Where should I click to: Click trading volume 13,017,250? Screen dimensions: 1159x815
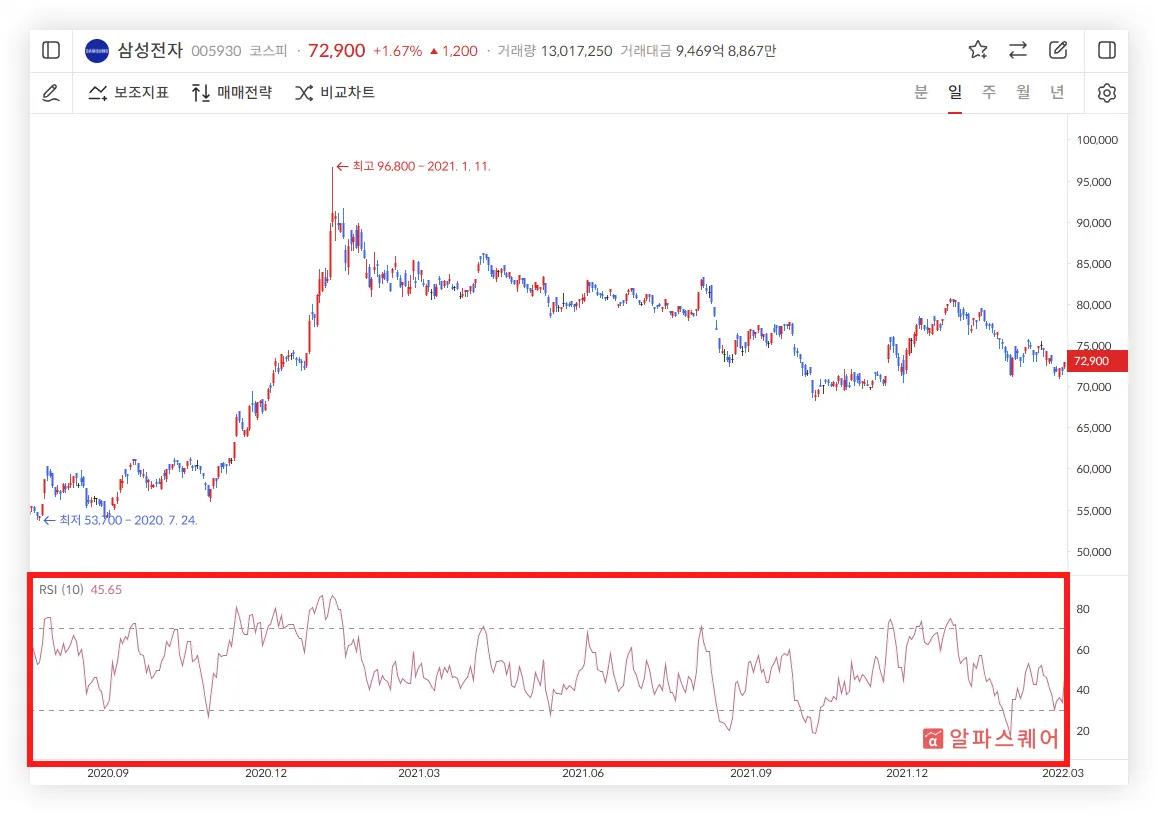(x=577, y=51)
